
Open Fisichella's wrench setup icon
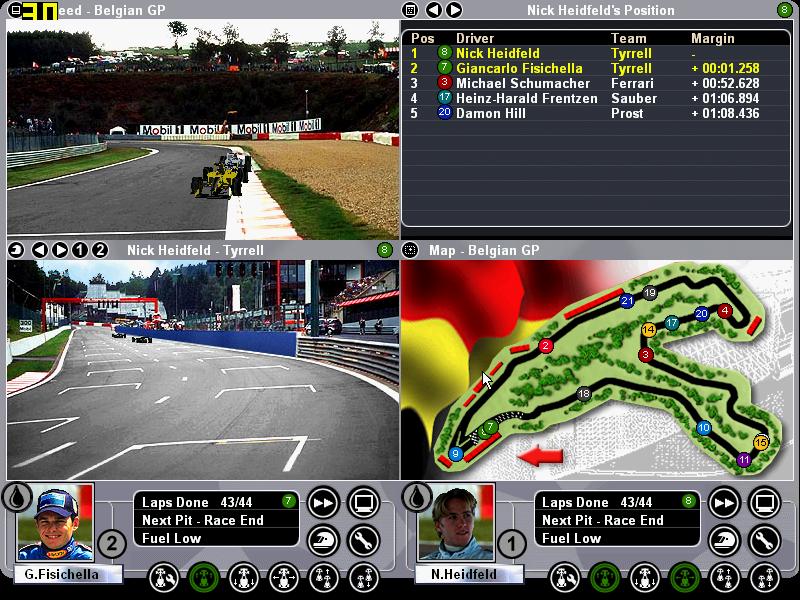coord(364,541)
